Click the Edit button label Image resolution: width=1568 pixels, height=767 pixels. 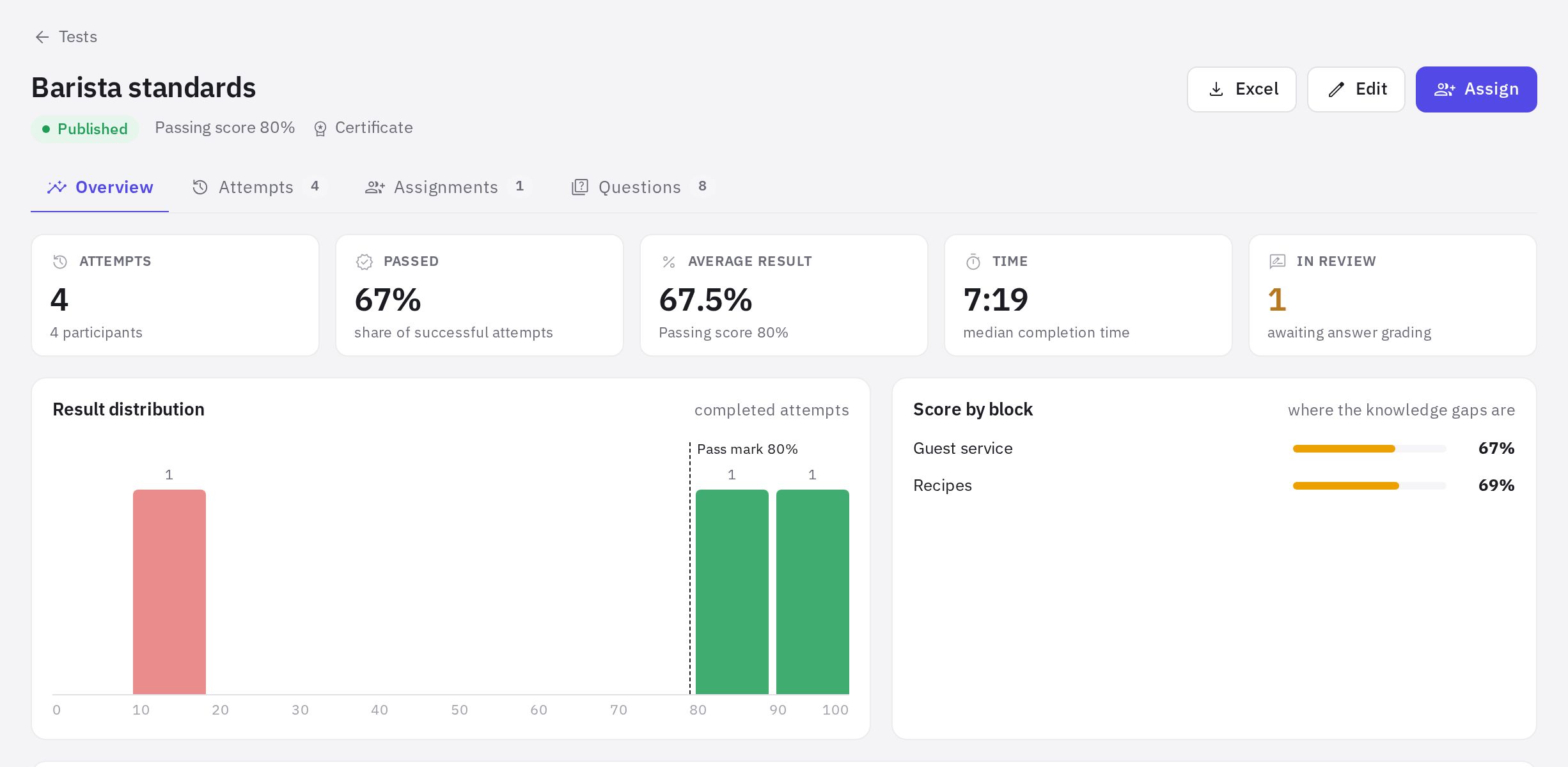coord(1371,89)
